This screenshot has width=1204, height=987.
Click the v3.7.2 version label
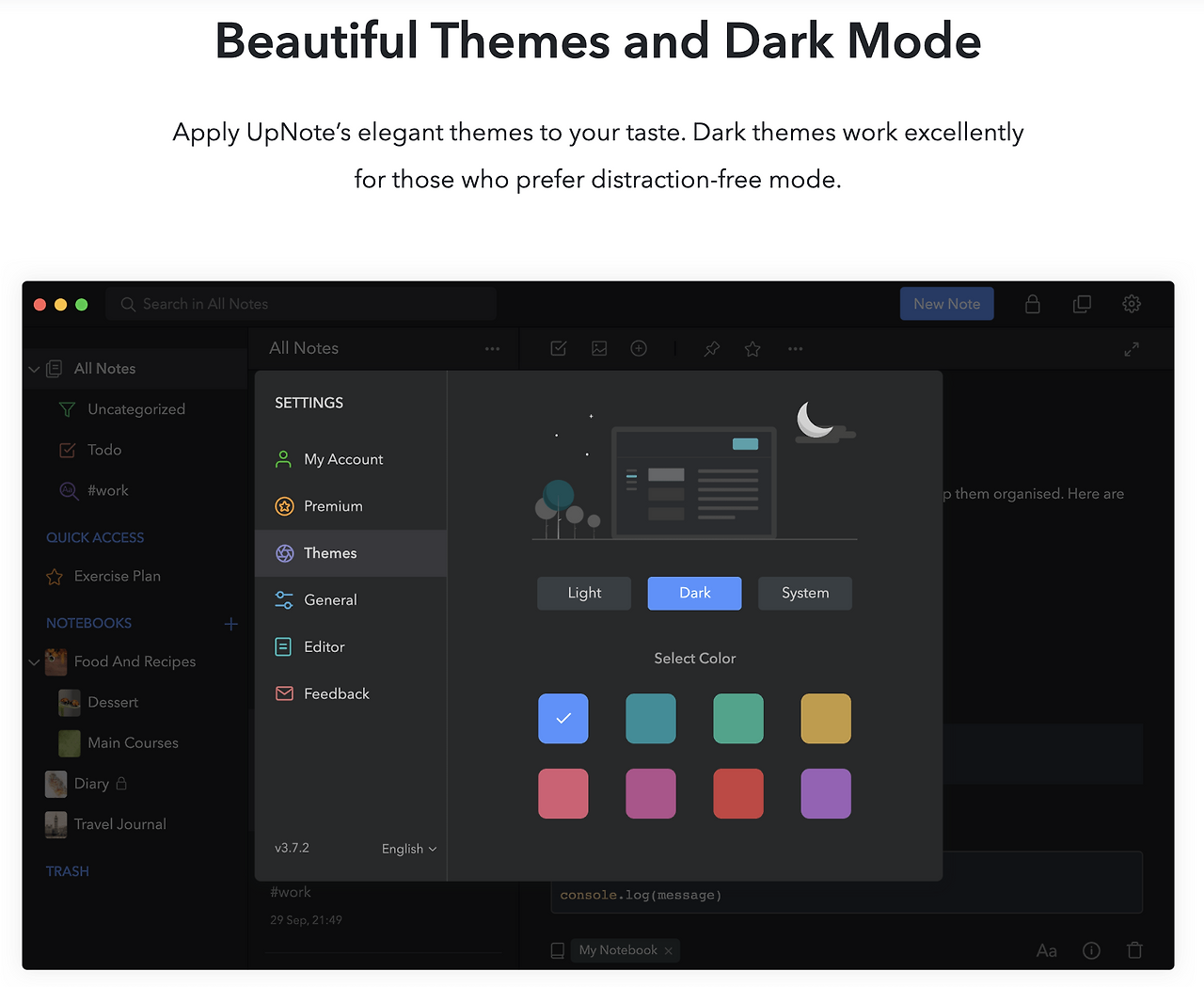tap(292, 848)
